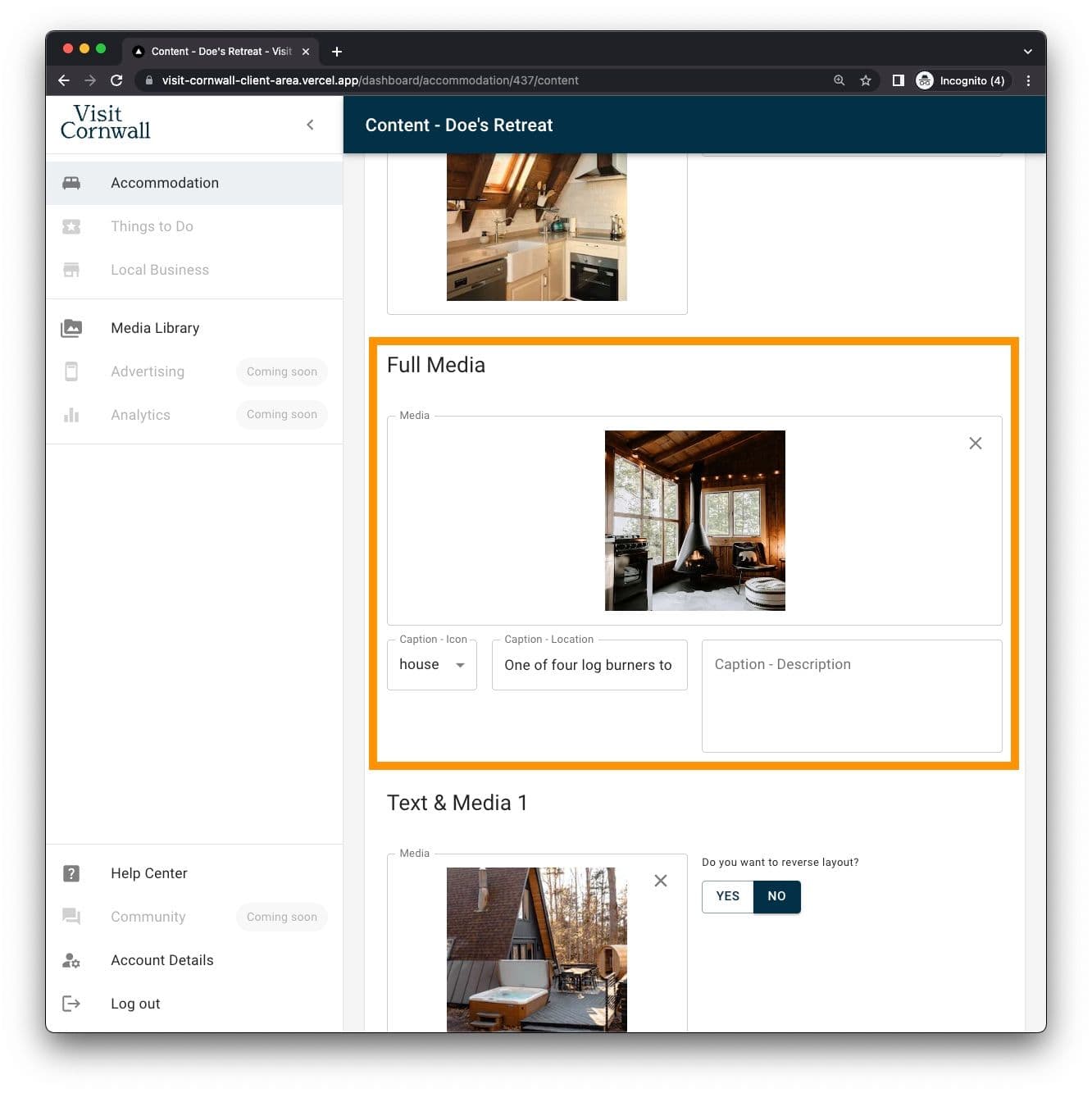Select YES for reverse layout
Screen dimensions: 1092x1093
point(727,896)
